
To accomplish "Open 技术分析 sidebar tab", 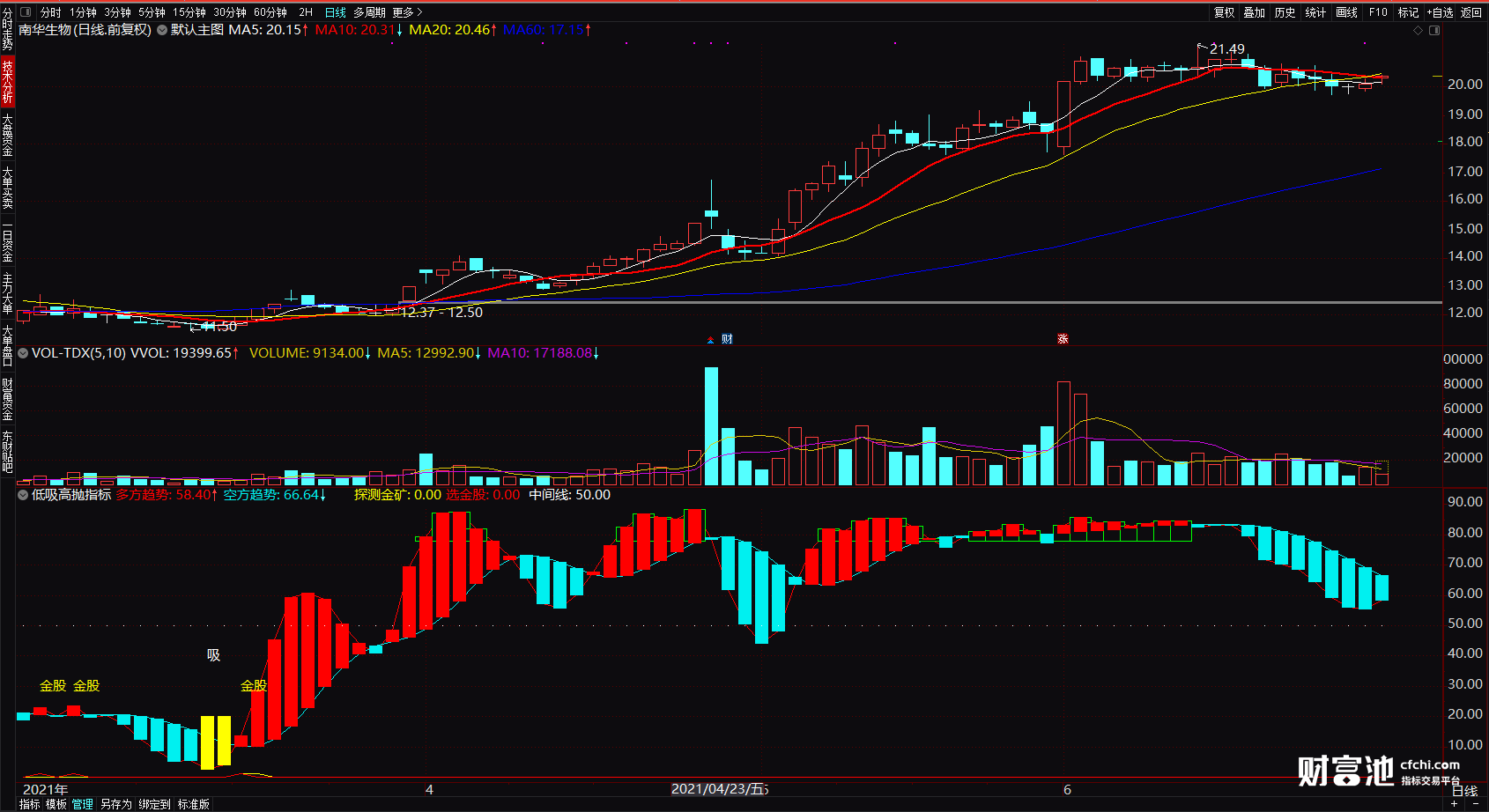I will click(7, 81).
